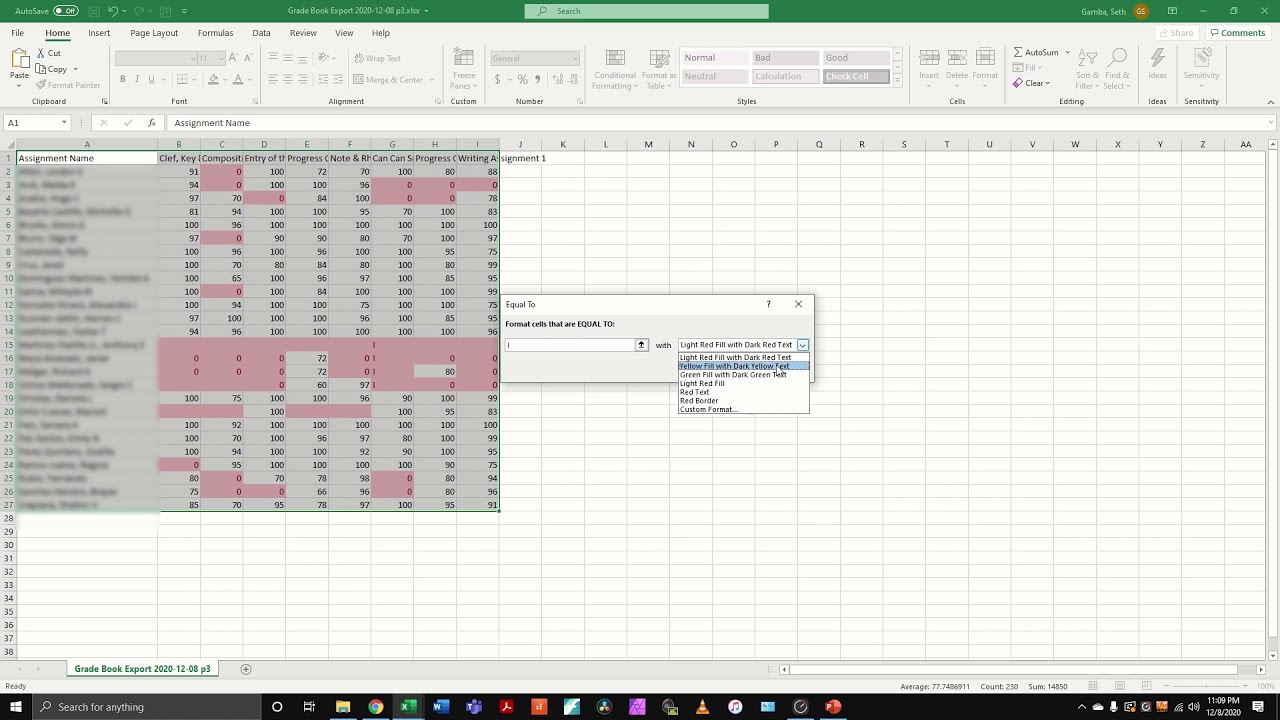Click the Insert Function fx icon
Image resolution: width=1280 pixels, height=720 pixels.
[x=152, y=123]
